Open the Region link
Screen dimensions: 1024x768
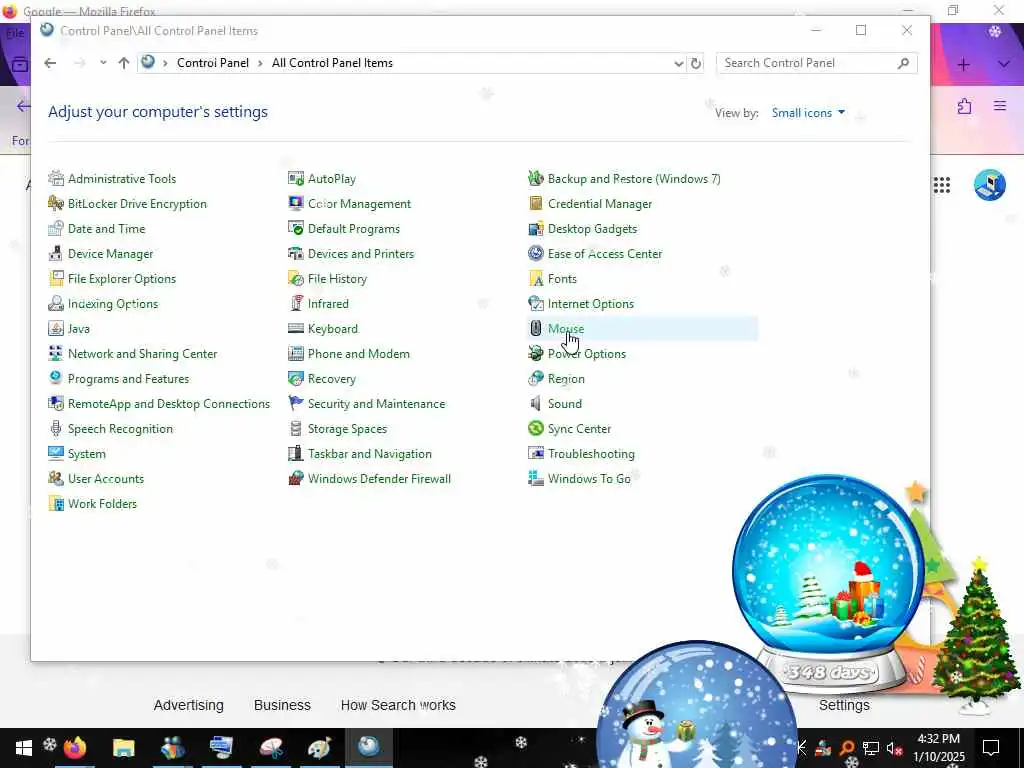click(x=566, y=378)
